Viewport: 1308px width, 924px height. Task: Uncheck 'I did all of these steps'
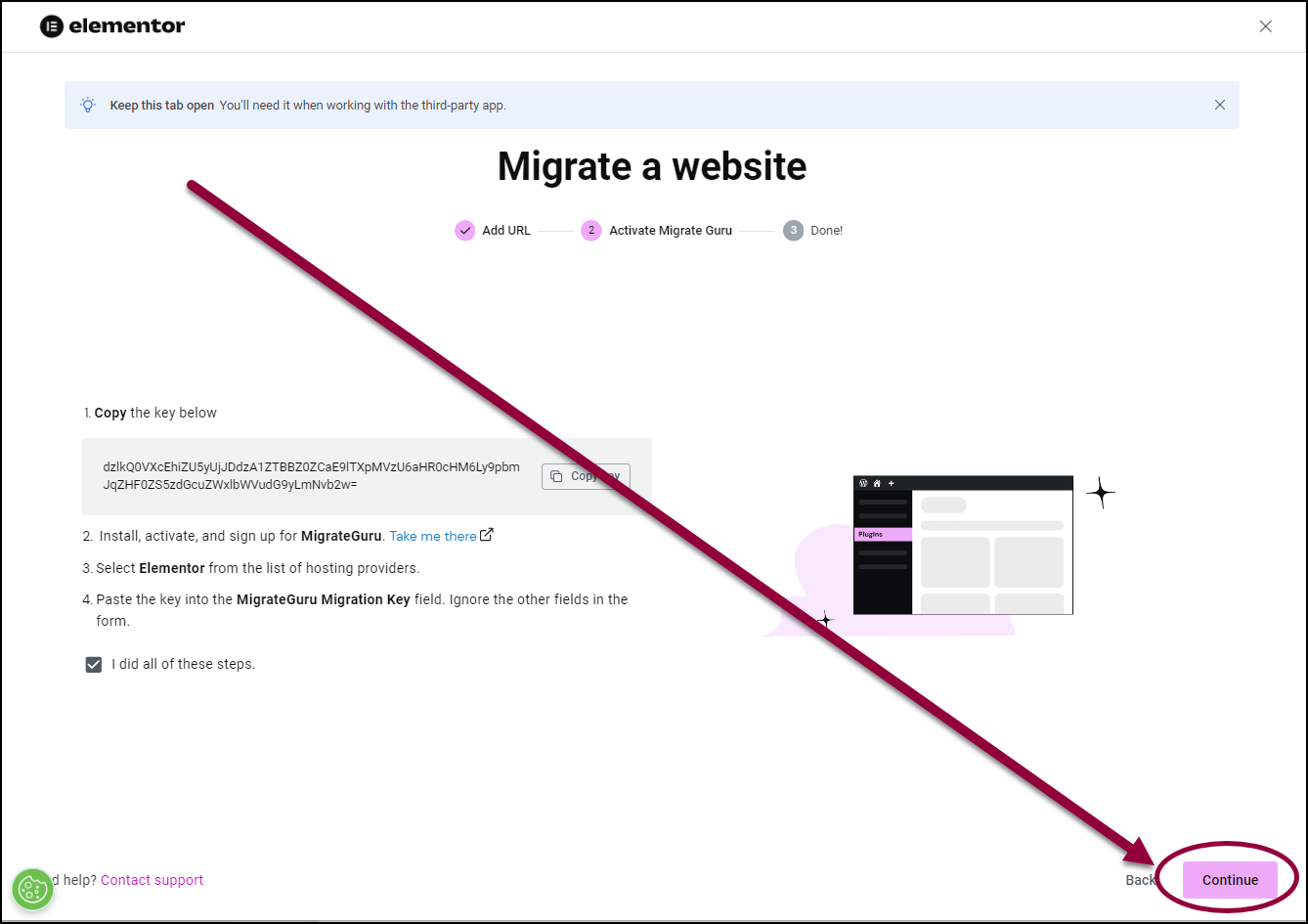pos(94,665)
